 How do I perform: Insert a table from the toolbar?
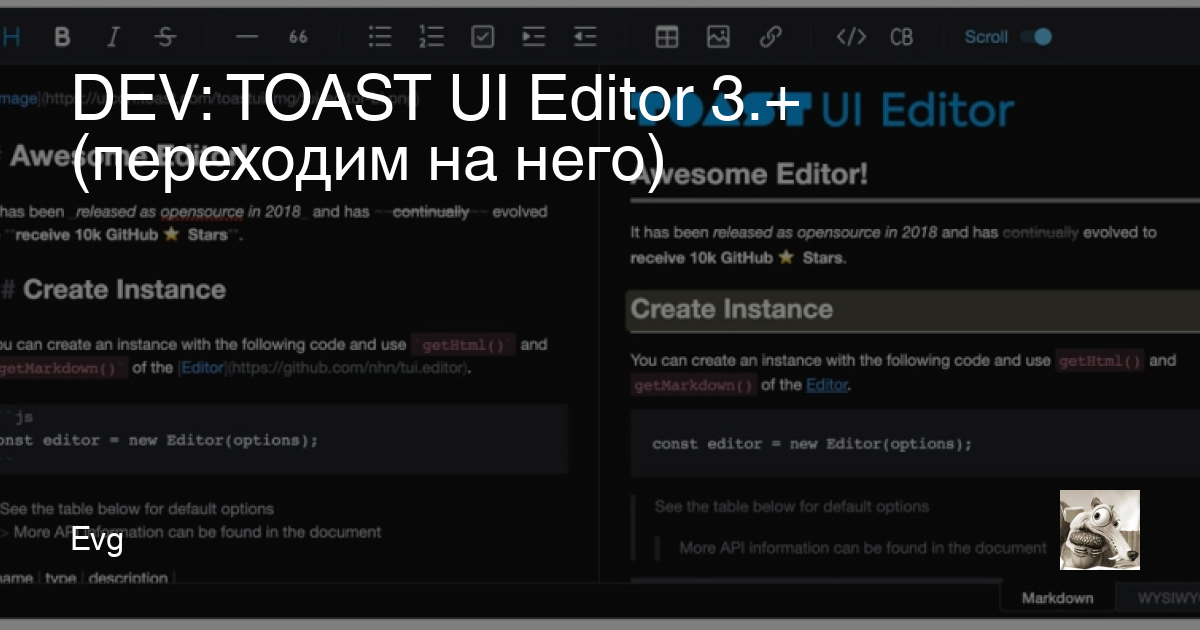pyautogui.click(x=666, y=36)
